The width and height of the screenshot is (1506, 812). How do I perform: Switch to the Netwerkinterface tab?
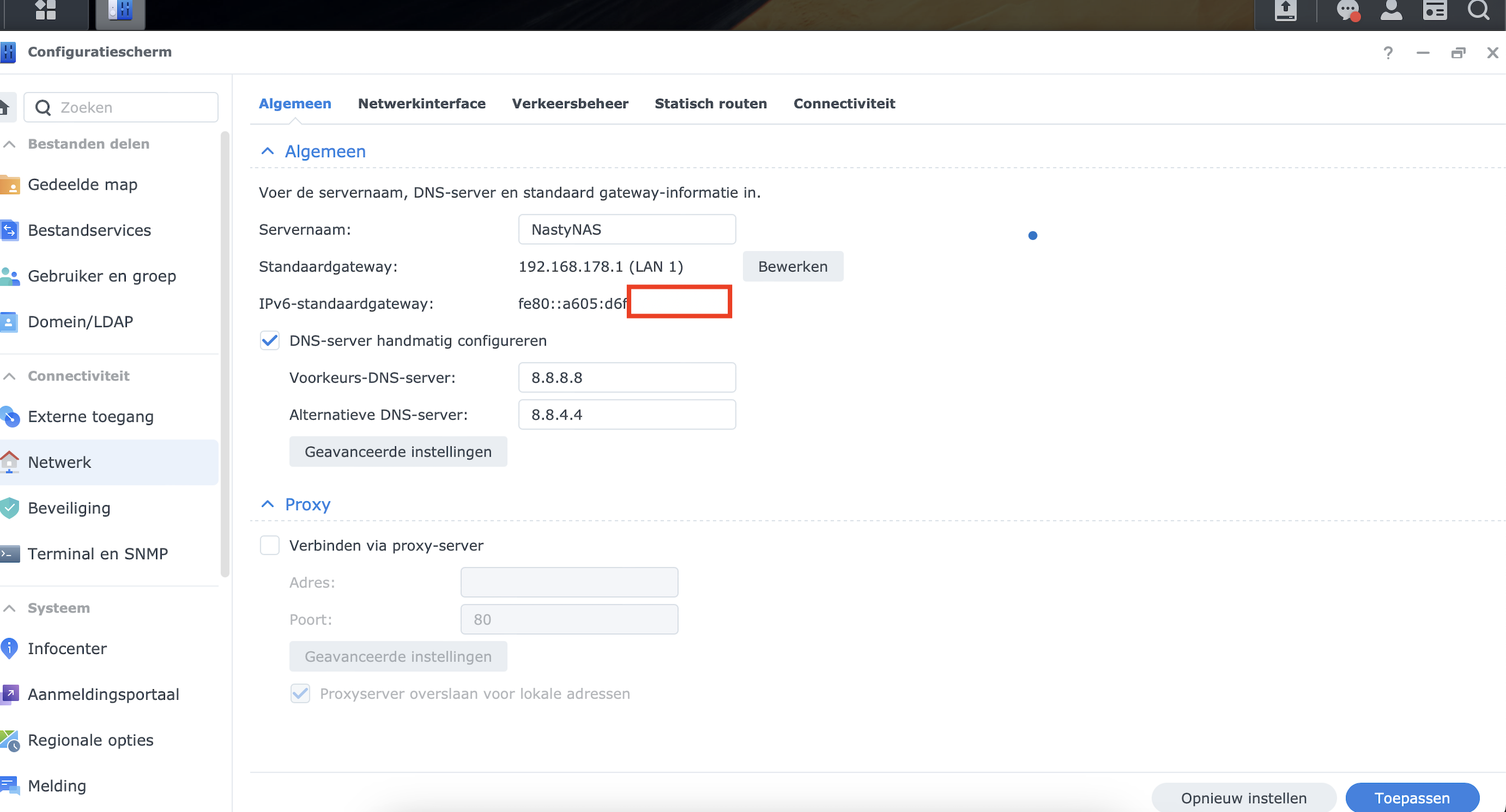pos(421,103)
